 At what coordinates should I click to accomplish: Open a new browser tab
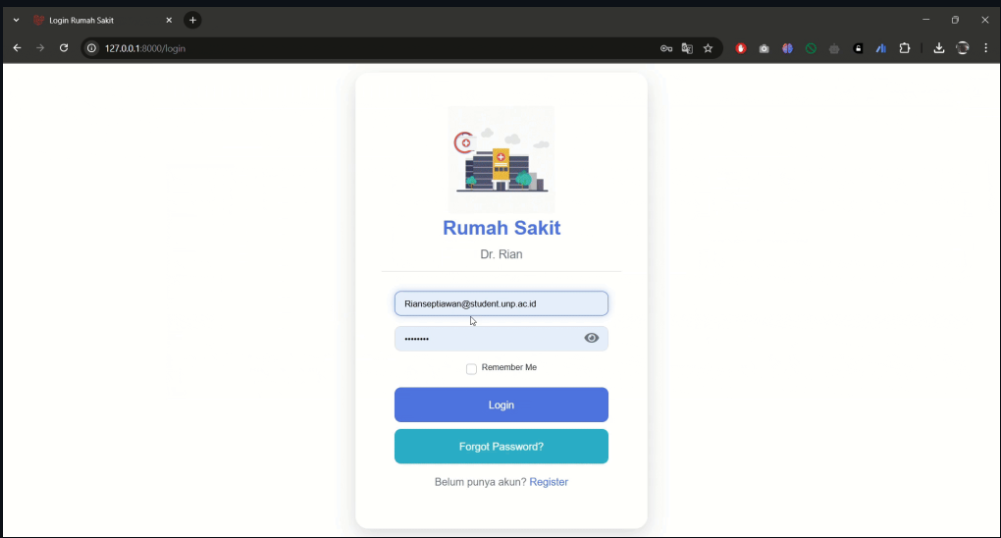(x=193, y=20)
